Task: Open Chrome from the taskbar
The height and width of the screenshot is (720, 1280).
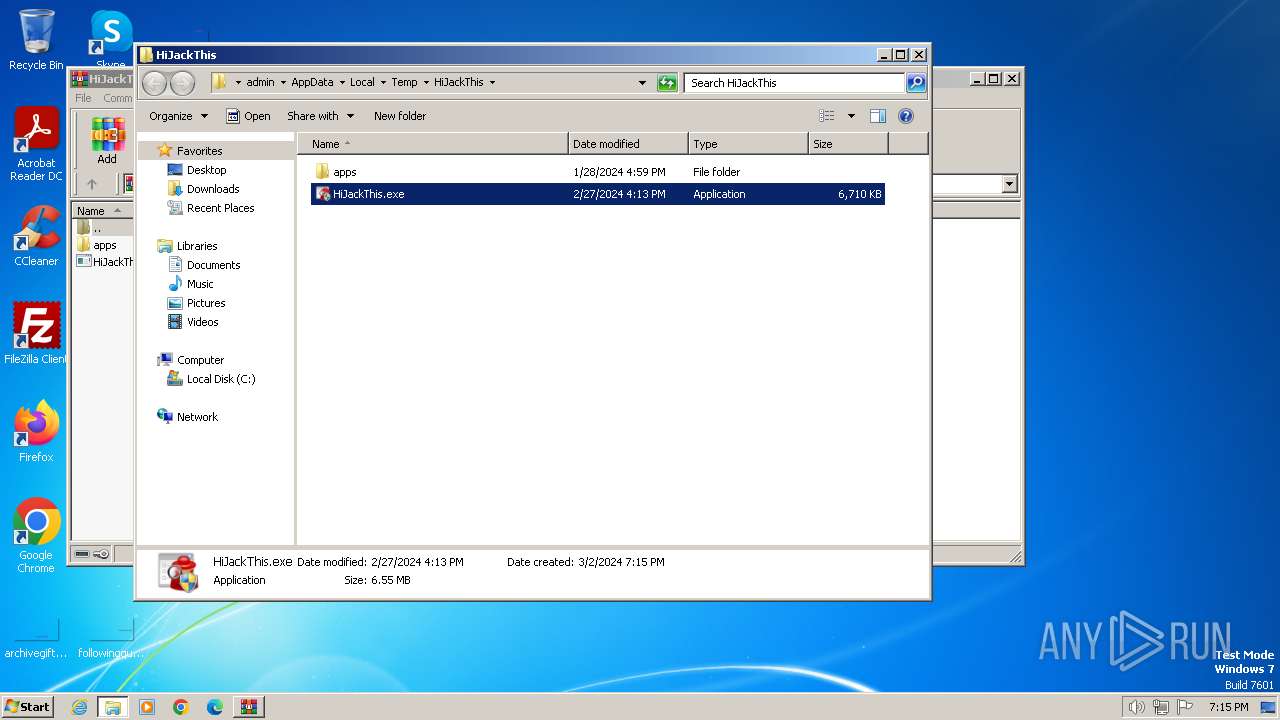Action: pos(181,707)
